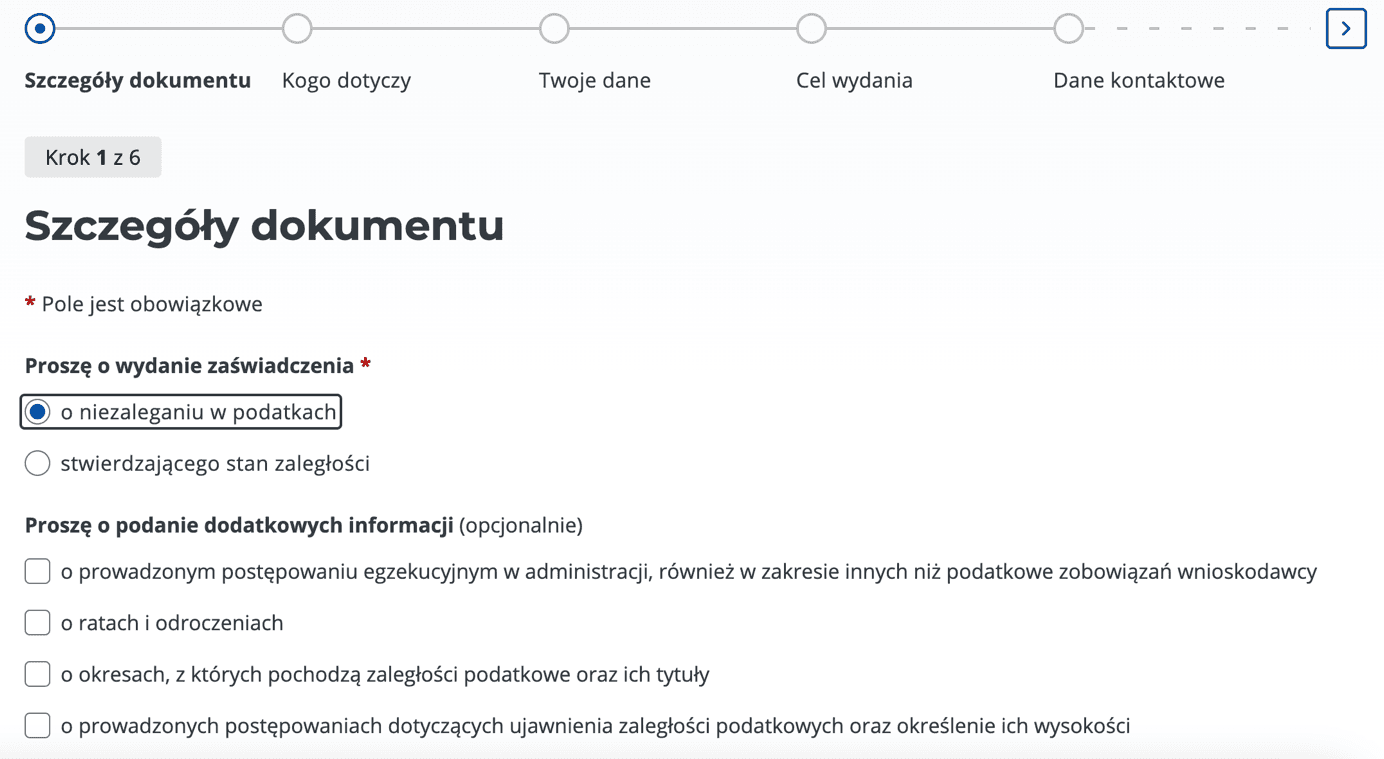Check 'o prowadzonych postępowaniach dotyczących ujawnienia' checkbox
1384x759 pixels.
point(38,725)
